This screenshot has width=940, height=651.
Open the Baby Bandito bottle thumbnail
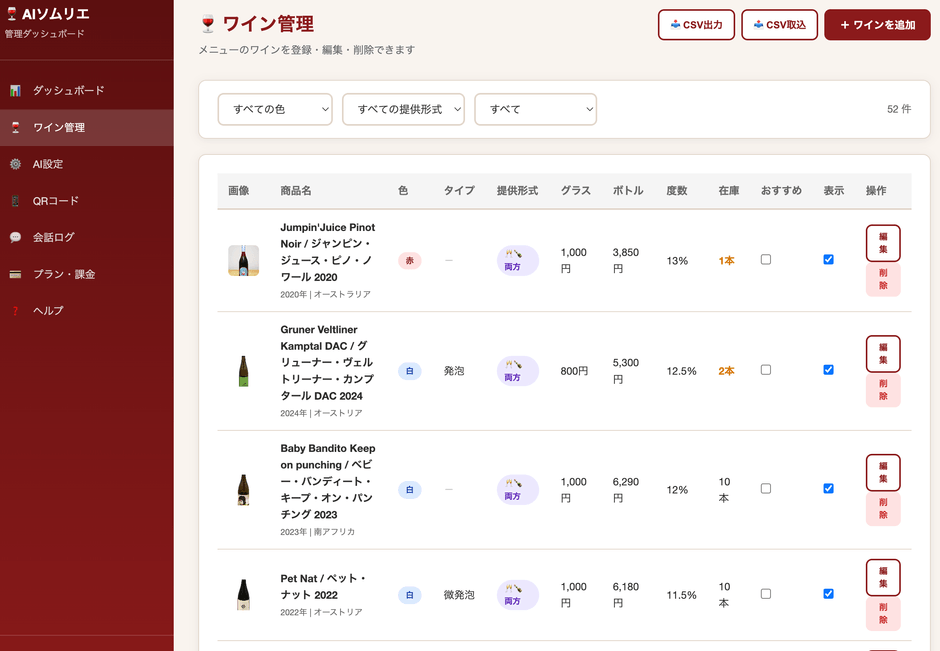(x=243, y=490)
